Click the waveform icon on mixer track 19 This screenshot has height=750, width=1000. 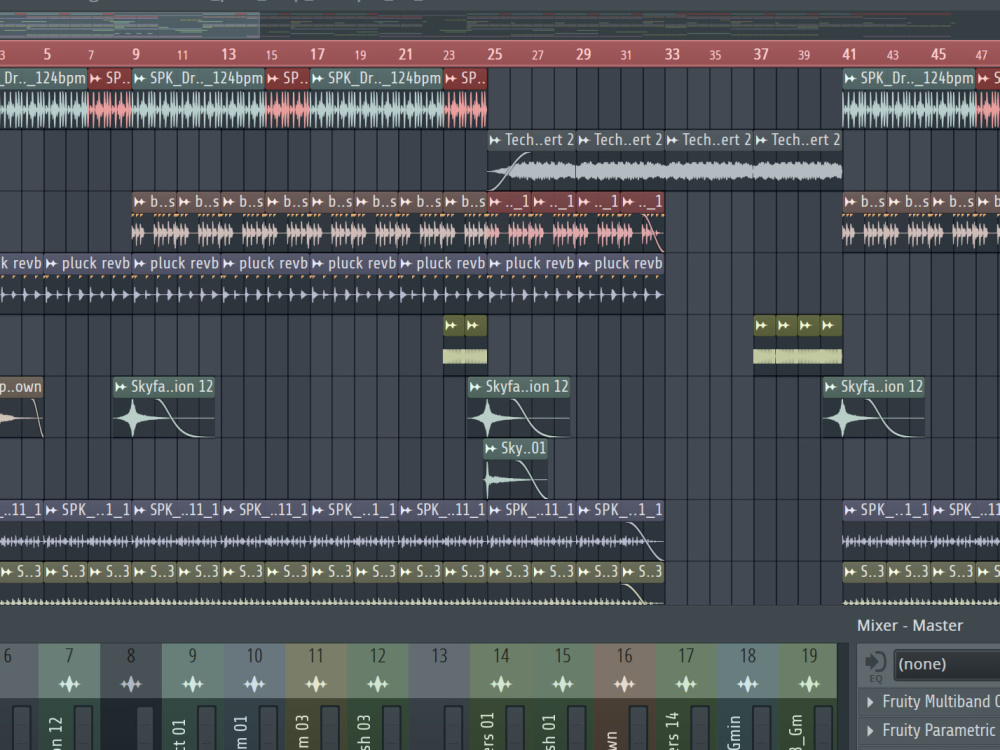click(809, 684)
